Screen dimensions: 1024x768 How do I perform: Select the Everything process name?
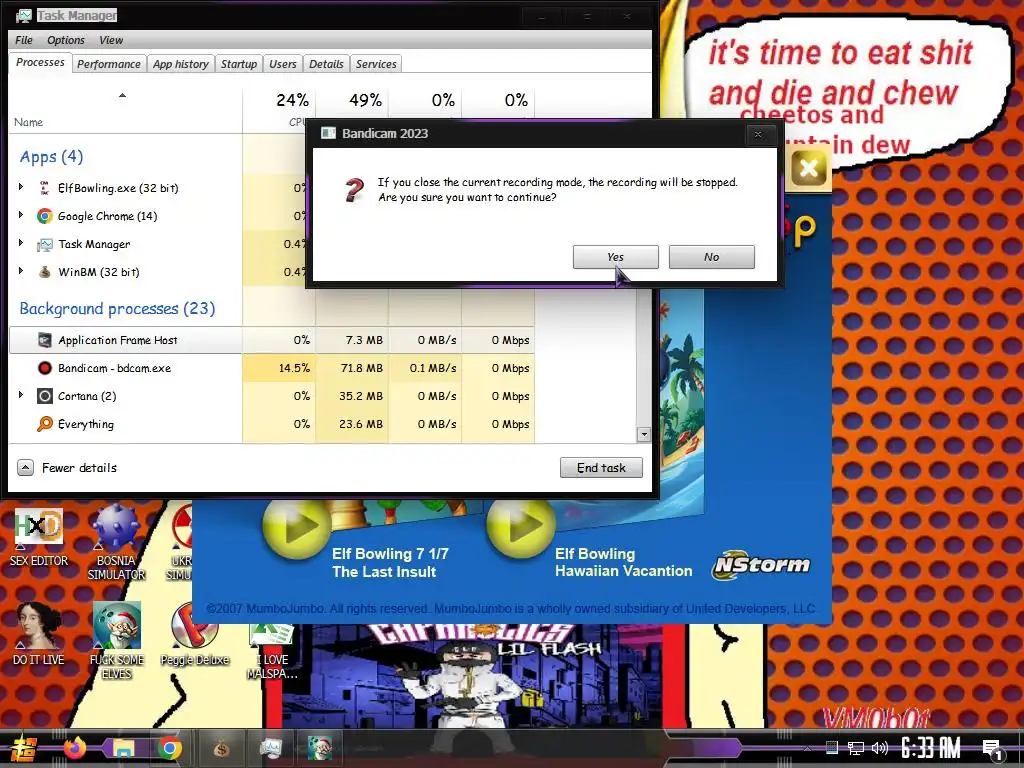click(86, 424)
